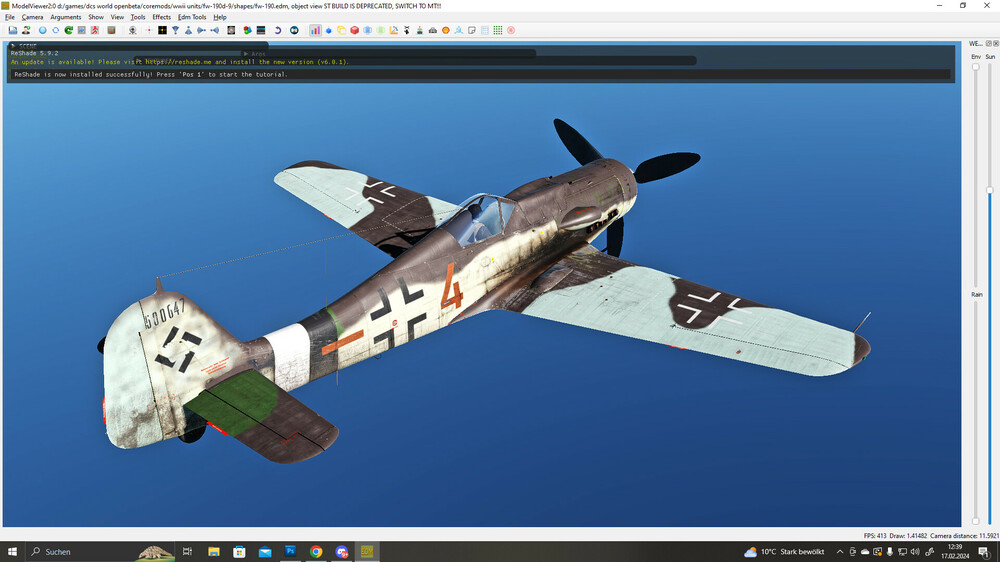Undock the WE... weather panel

click(989, 43)
